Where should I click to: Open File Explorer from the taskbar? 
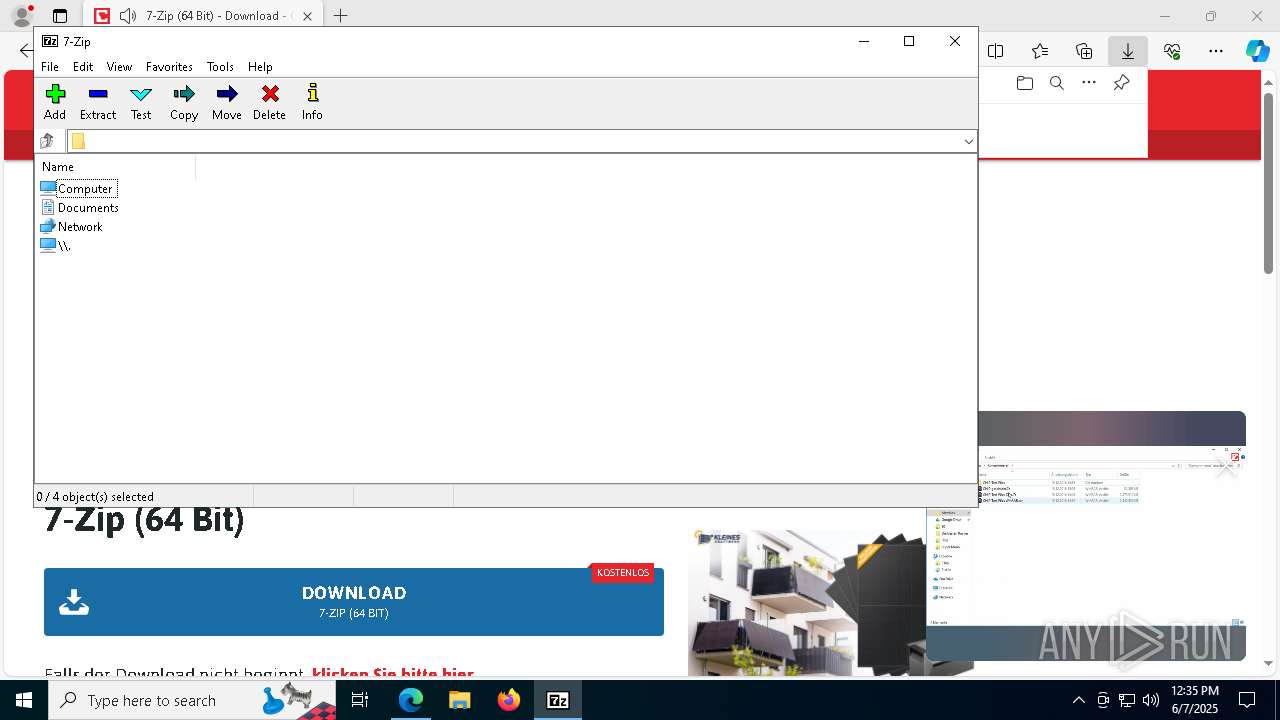(x=460, y=700)
